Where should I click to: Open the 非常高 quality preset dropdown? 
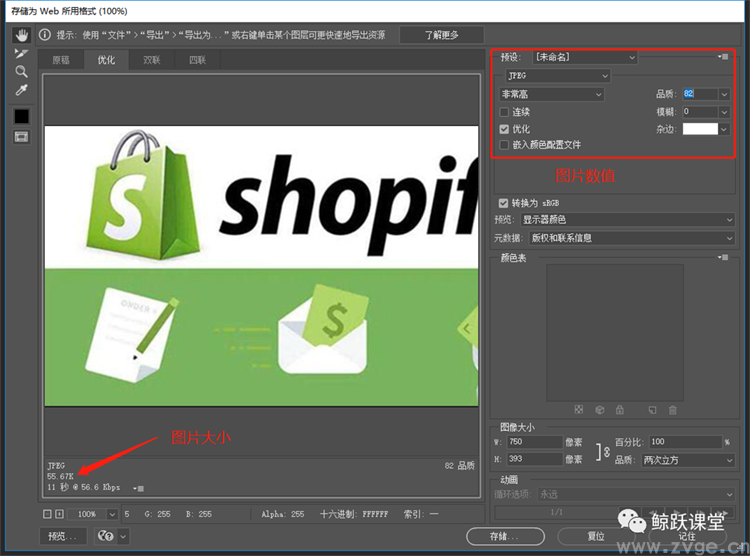pyautogui.click(x=552, y=94)
